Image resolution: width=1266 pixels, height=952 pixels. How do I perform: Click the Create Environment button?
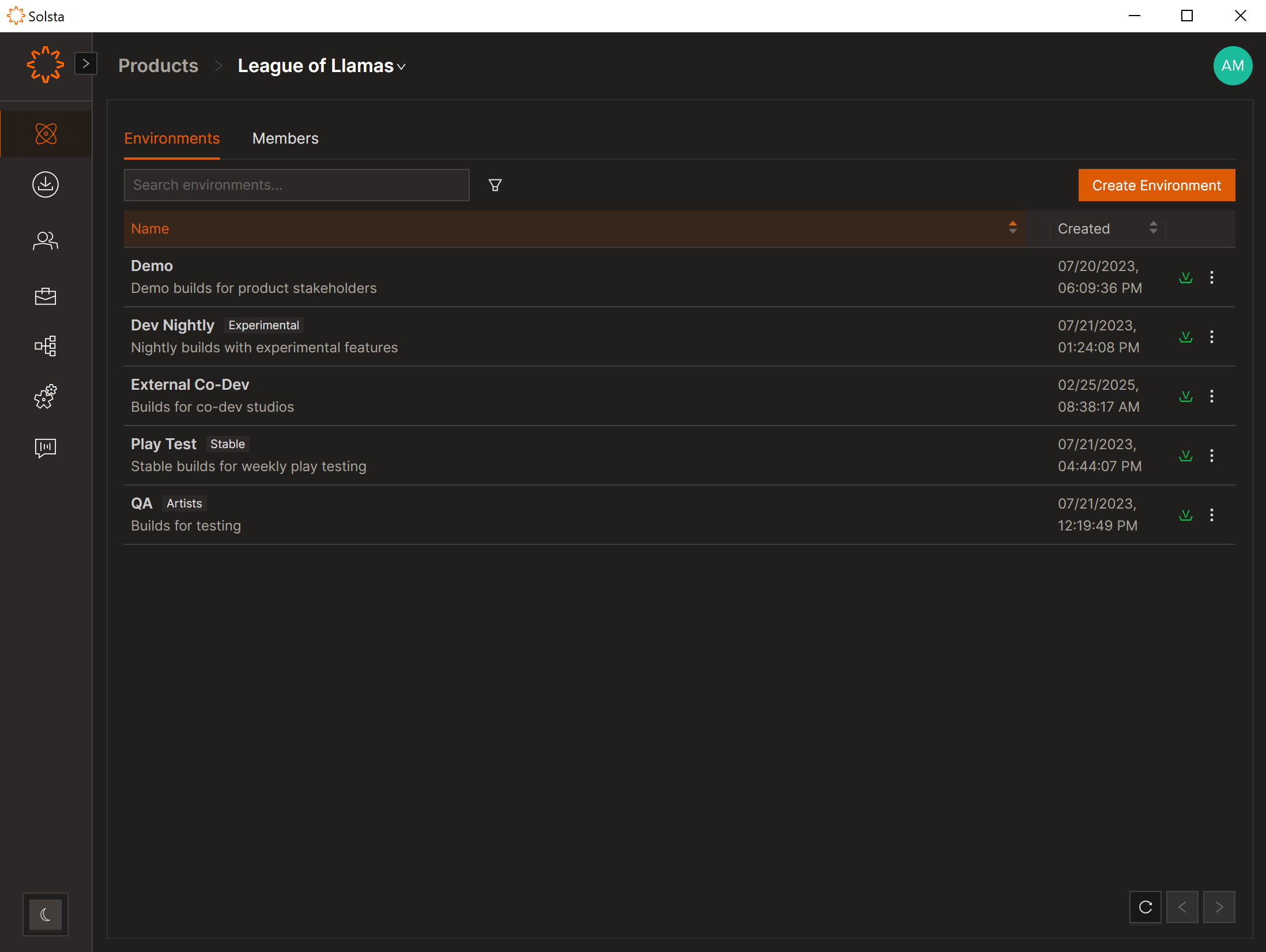[x=1156, y=185]
